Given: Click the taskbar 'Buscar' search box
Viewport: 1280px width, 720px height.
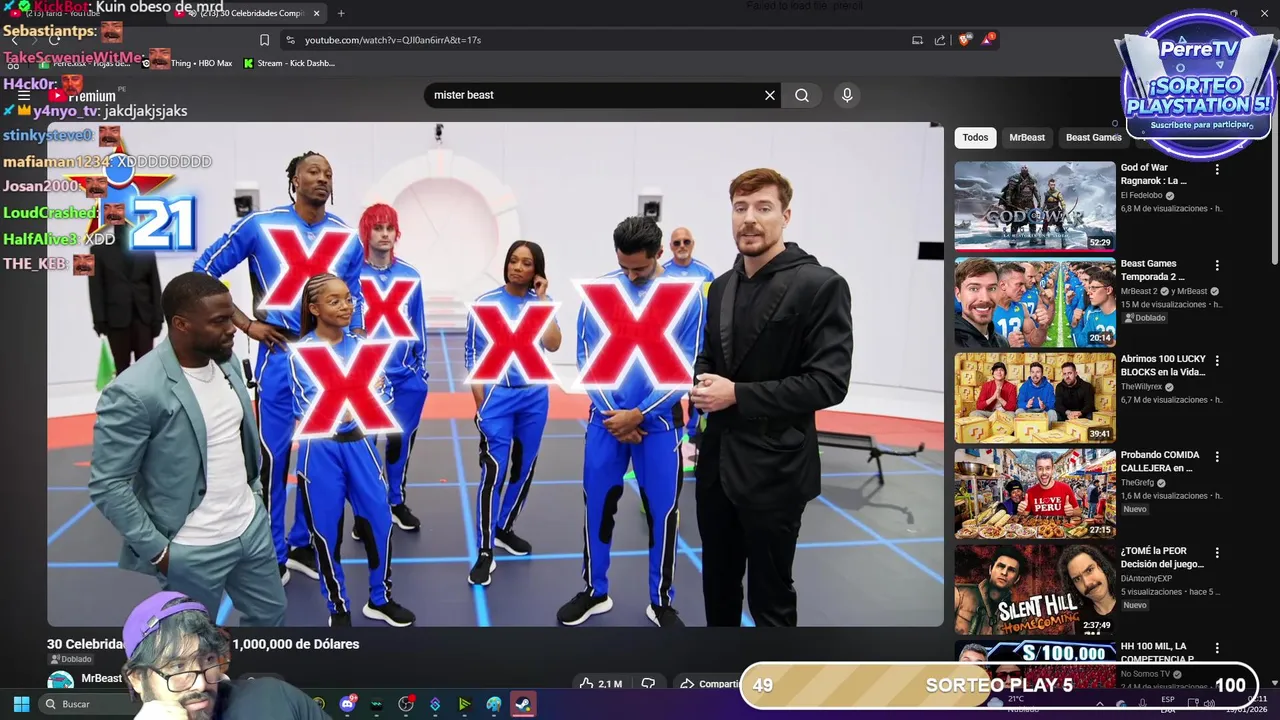Looking at the screenshot, I should [90, 704].
